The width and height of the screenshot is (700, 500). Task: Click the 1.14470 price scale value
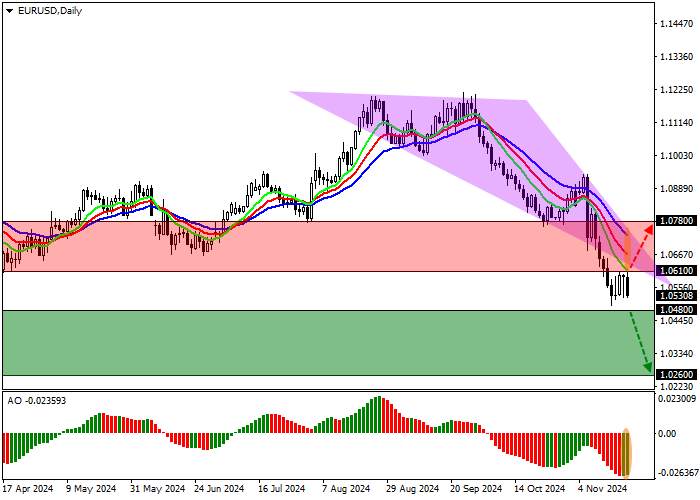[x=677, y=24]
